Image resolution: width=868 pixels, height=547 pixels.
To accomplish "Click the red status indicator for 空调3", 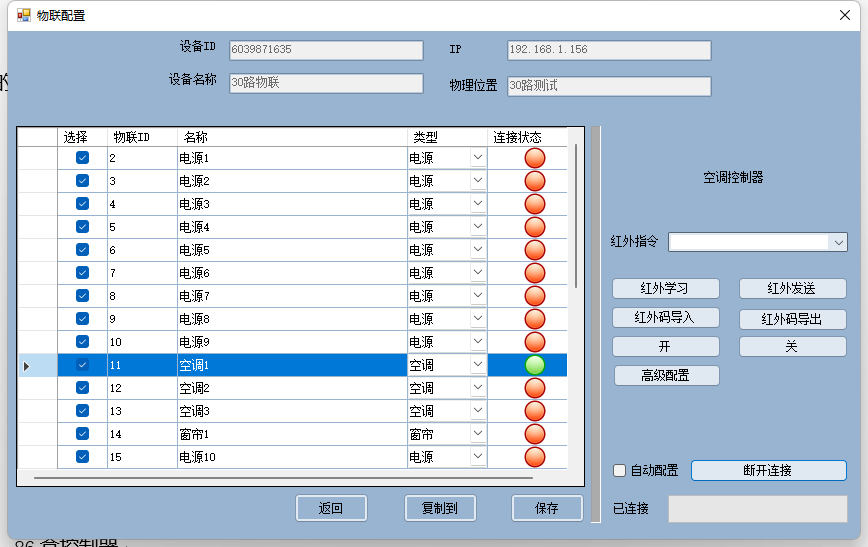I will tap(535, 411).
